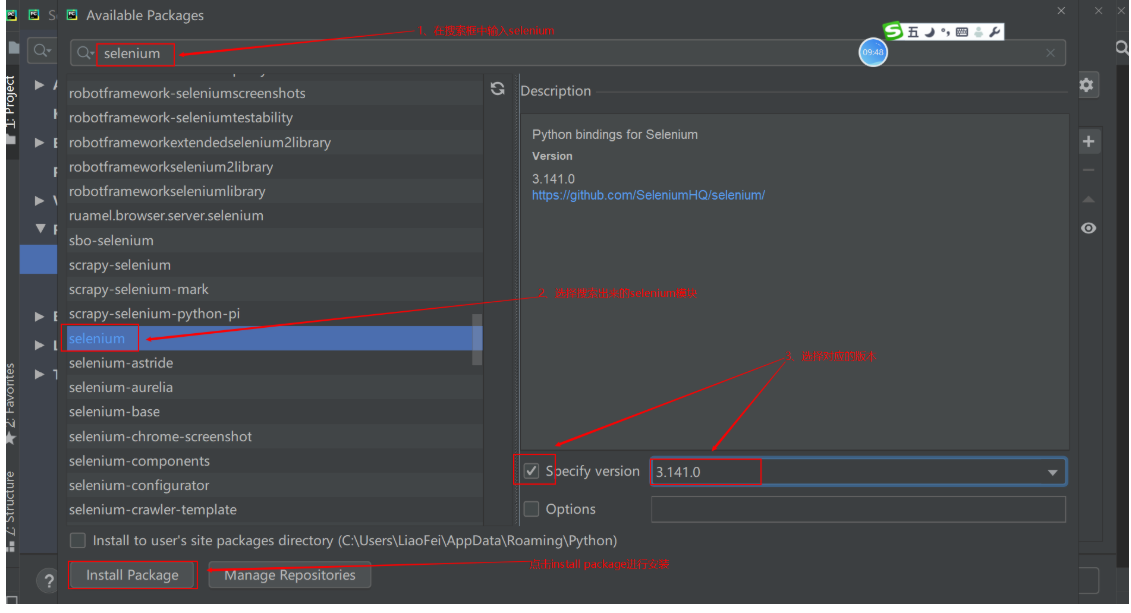Enable Specify version checkbox

pyautogui.click(x=532, y=471)
